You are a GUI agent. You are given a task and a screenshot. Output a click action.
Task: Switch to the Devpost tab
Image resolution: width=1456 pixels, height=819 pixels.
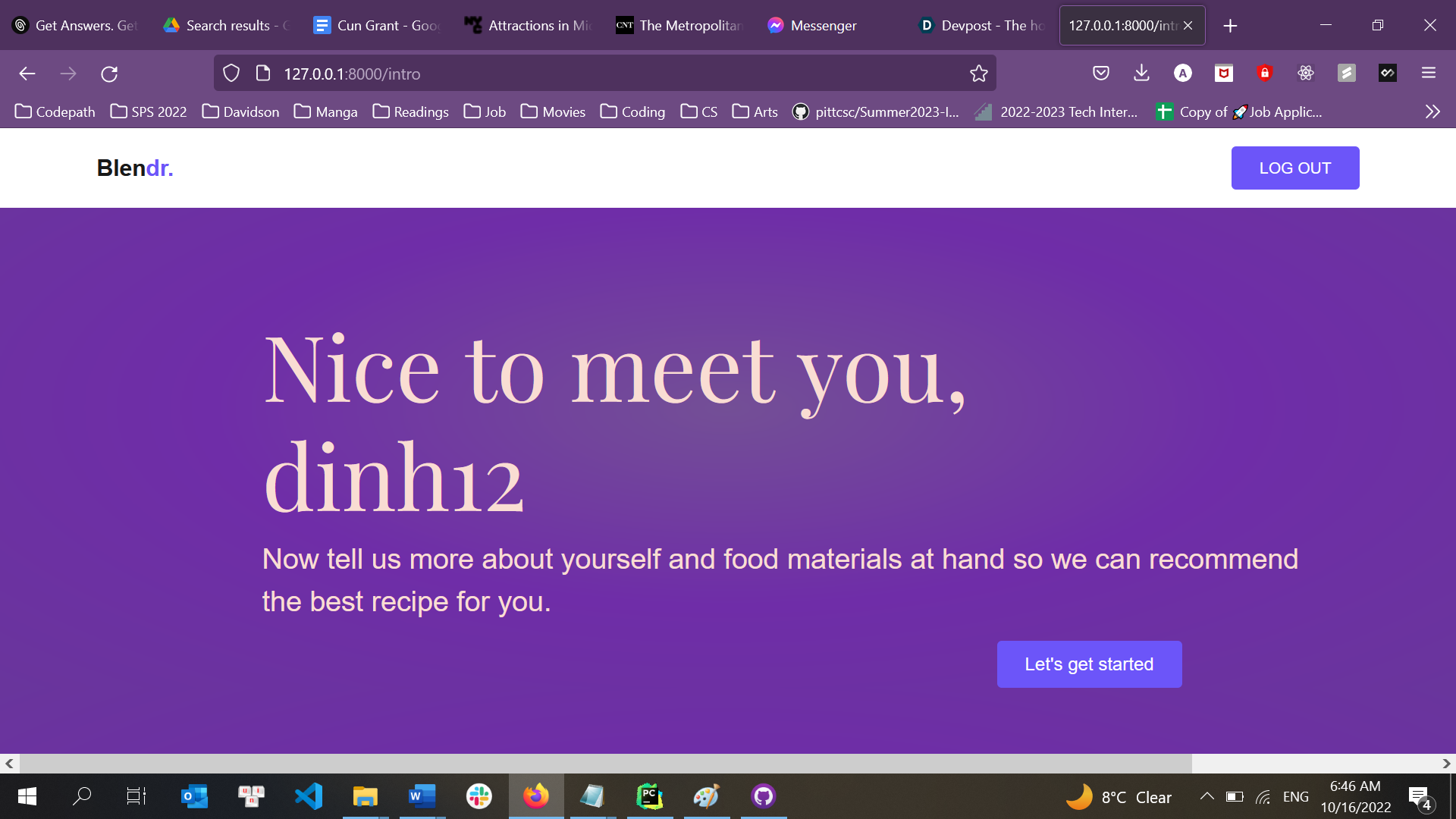982,26
